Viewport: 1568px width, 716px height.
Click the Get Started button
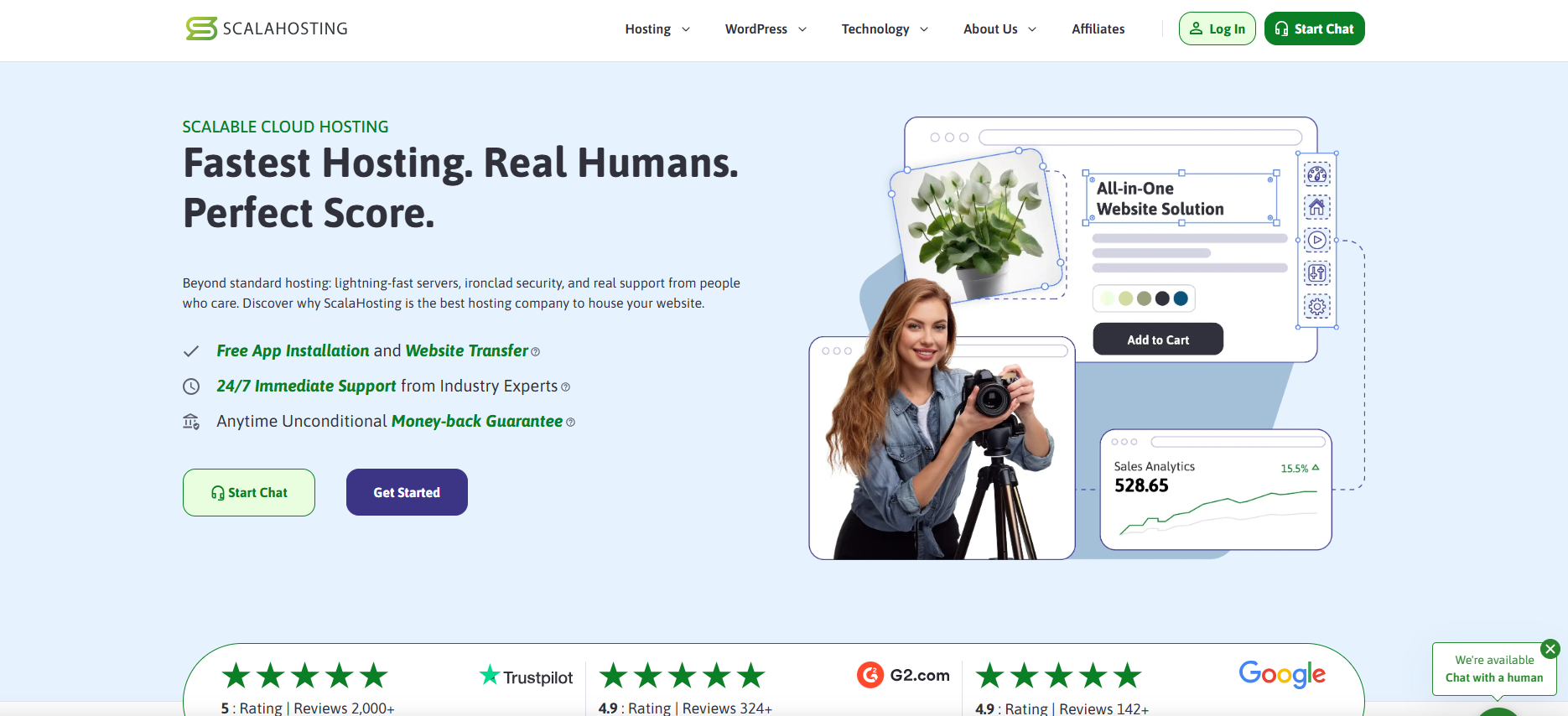[407, 492]
